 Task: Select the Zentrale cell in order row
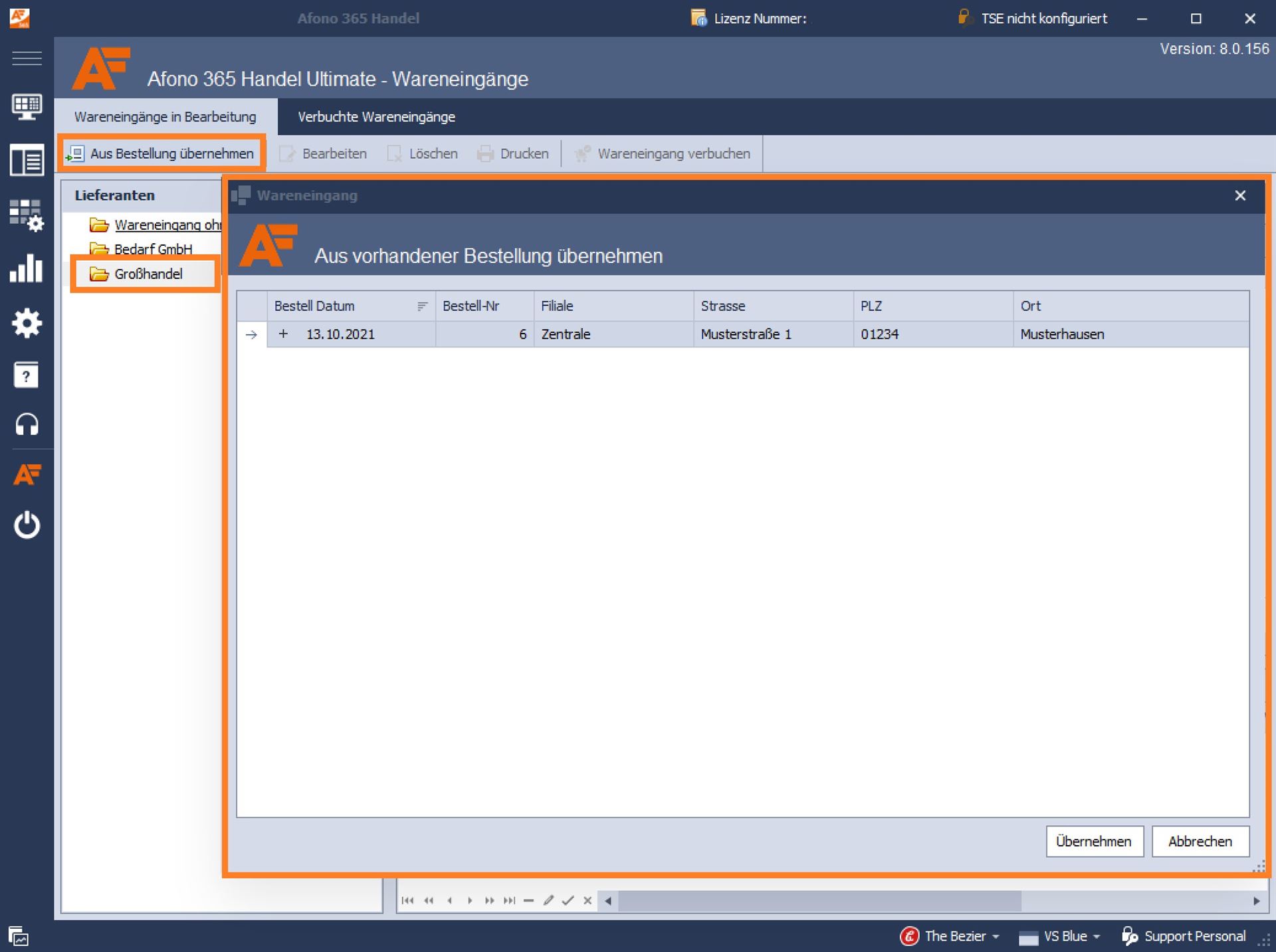613,334
